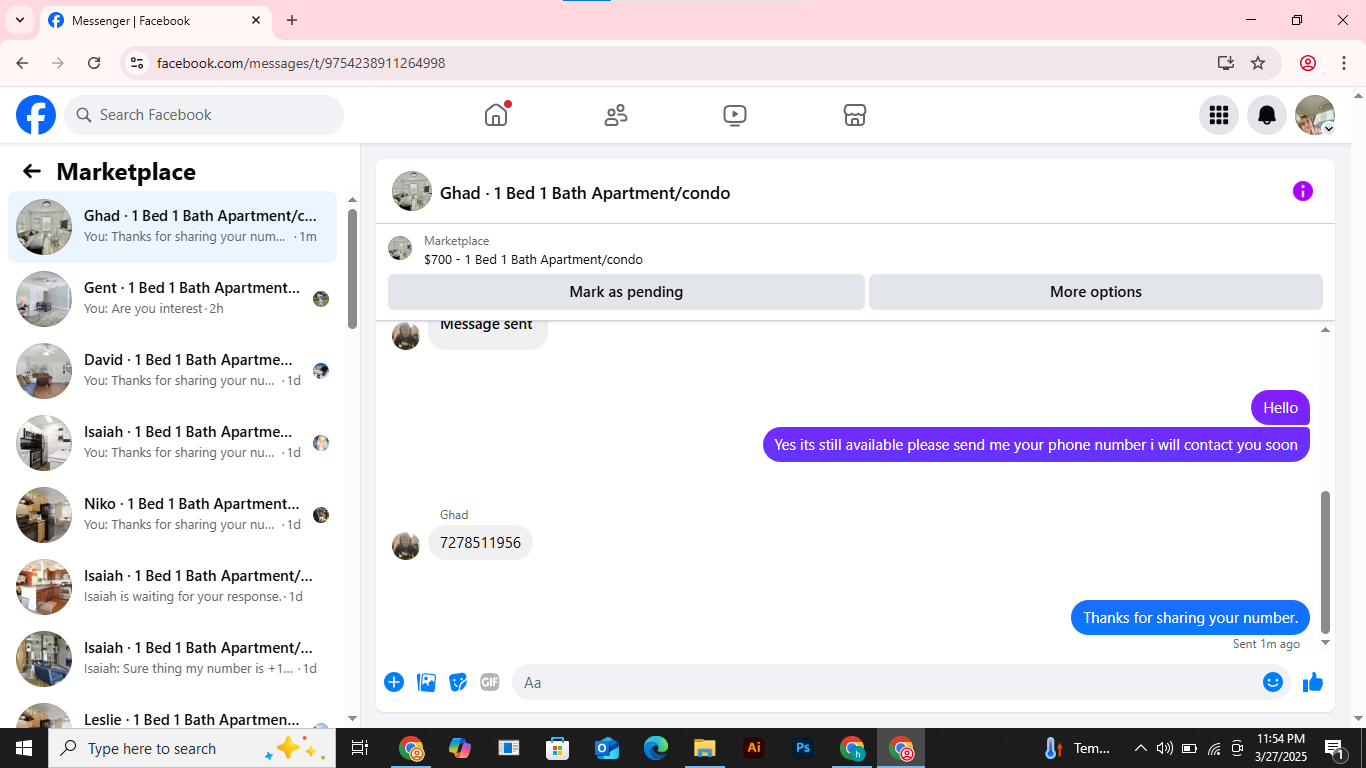
Task: Open the Facebook menu grid icon
Action: tap(1219, 115)
